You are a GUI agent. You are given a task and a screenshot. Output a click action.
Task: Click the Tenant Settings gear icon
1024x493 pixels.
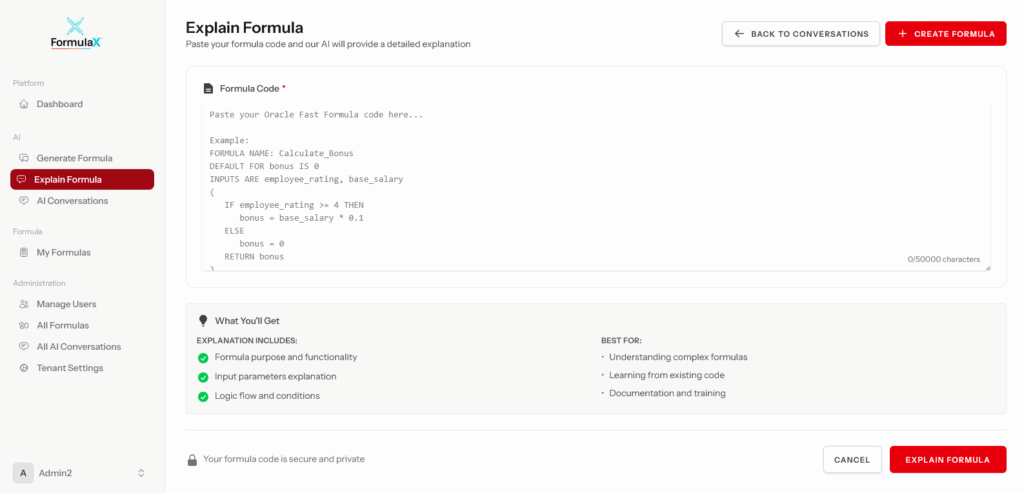coord(24,368)
